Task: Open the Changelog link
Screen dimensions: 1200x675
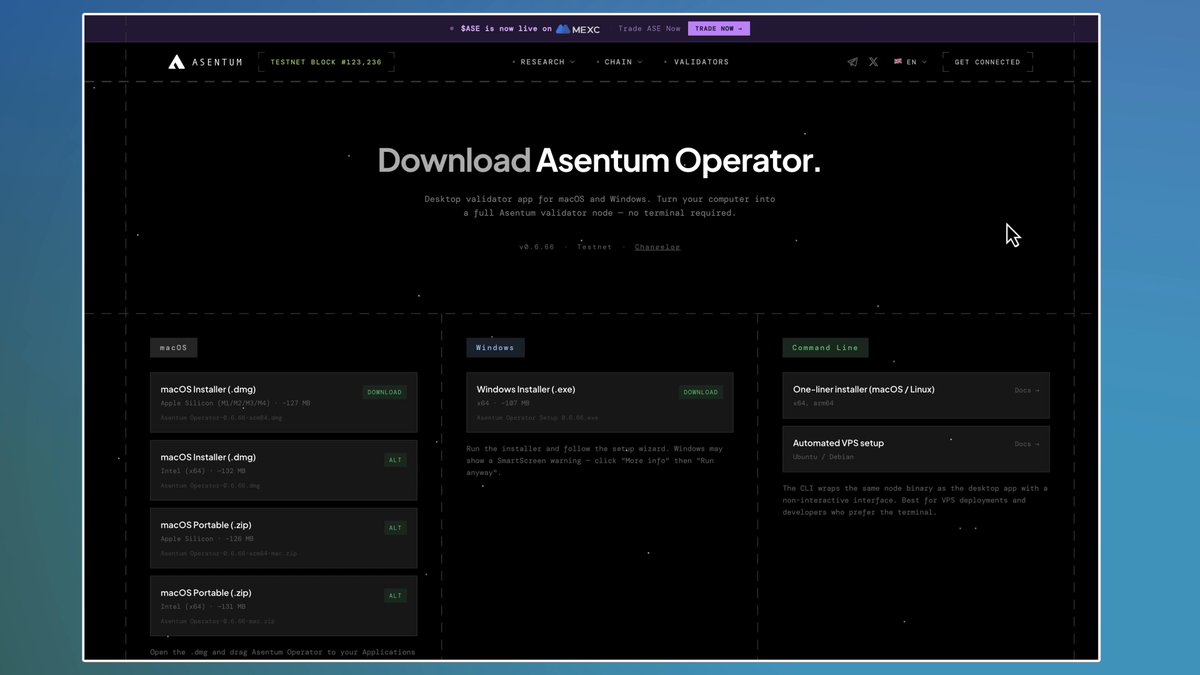Action: click(x=657, y=247)
